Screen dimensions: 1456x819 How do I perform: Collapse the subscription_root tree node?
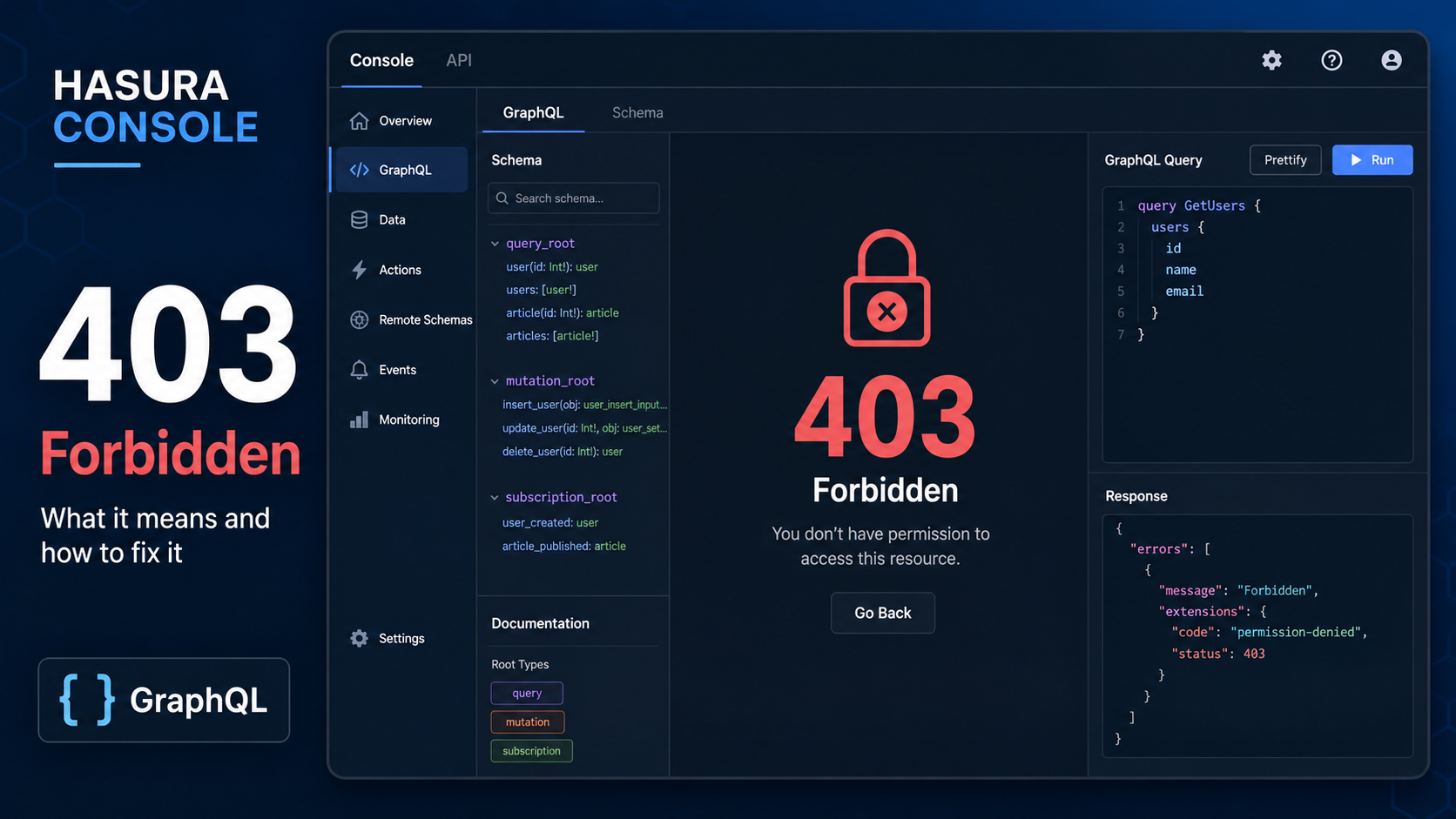tap(495, 498)
